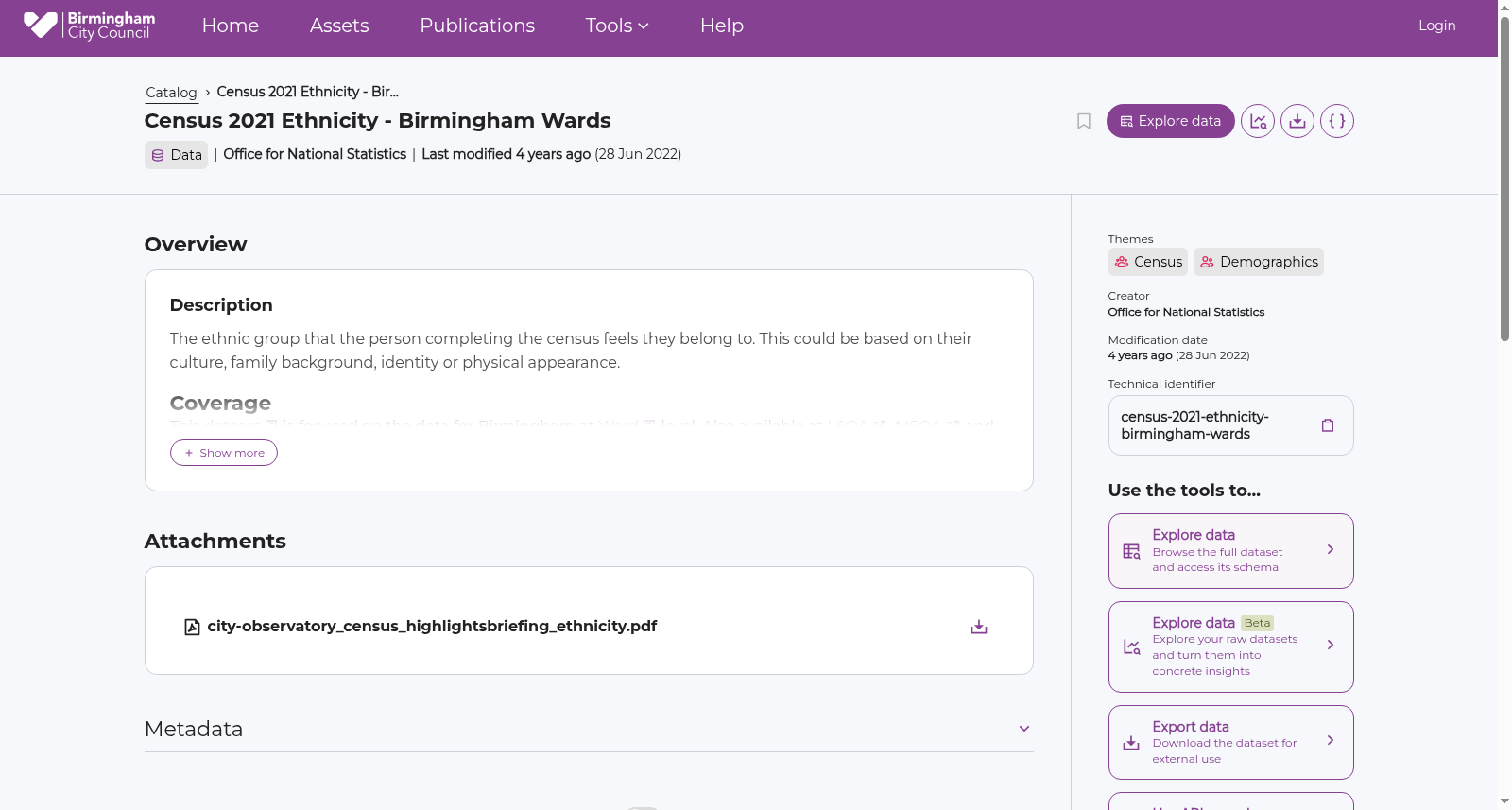The height and width of the screenshot is (810, 1512).
Task: Show more of the description
Action: pos(224,453)
